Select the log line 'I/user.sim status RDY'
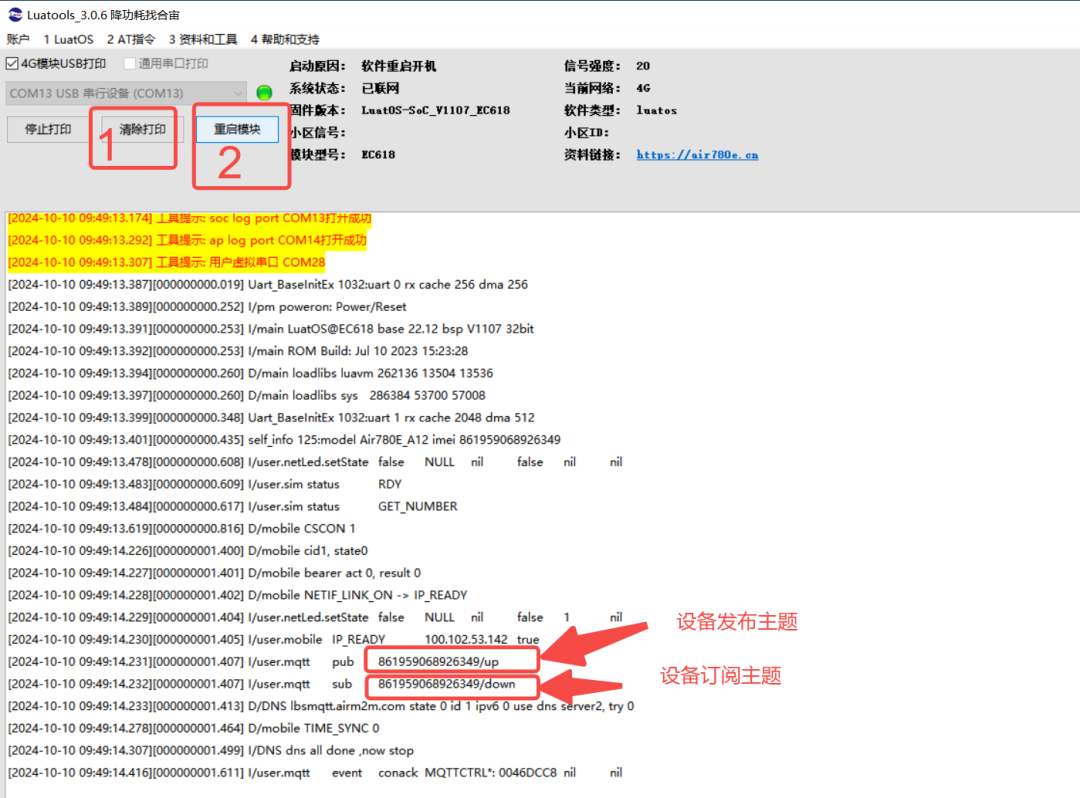 point(205,484)
